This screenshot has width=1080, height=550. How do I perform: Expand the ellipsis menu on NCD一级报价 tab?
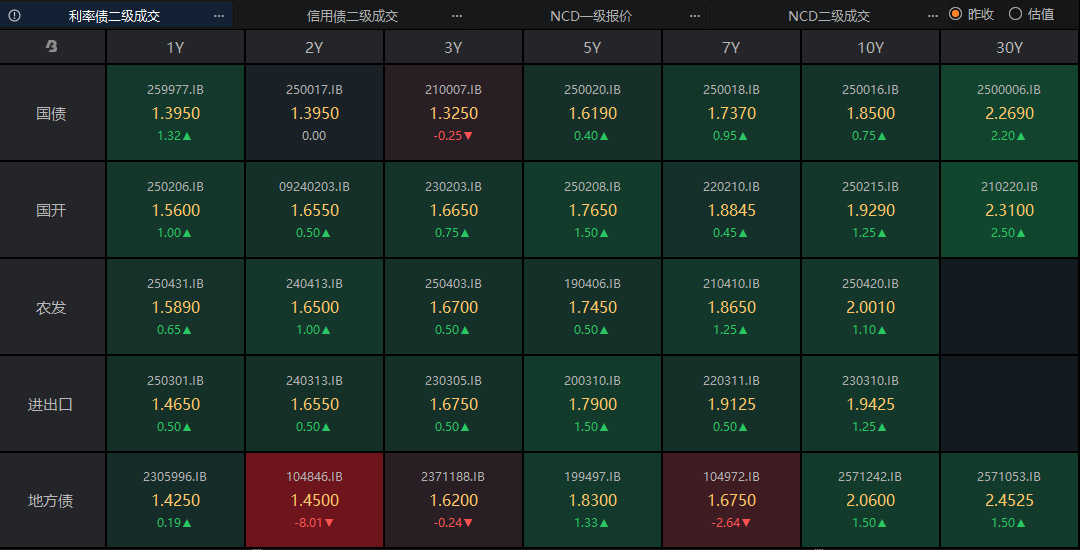click(695, 15)
